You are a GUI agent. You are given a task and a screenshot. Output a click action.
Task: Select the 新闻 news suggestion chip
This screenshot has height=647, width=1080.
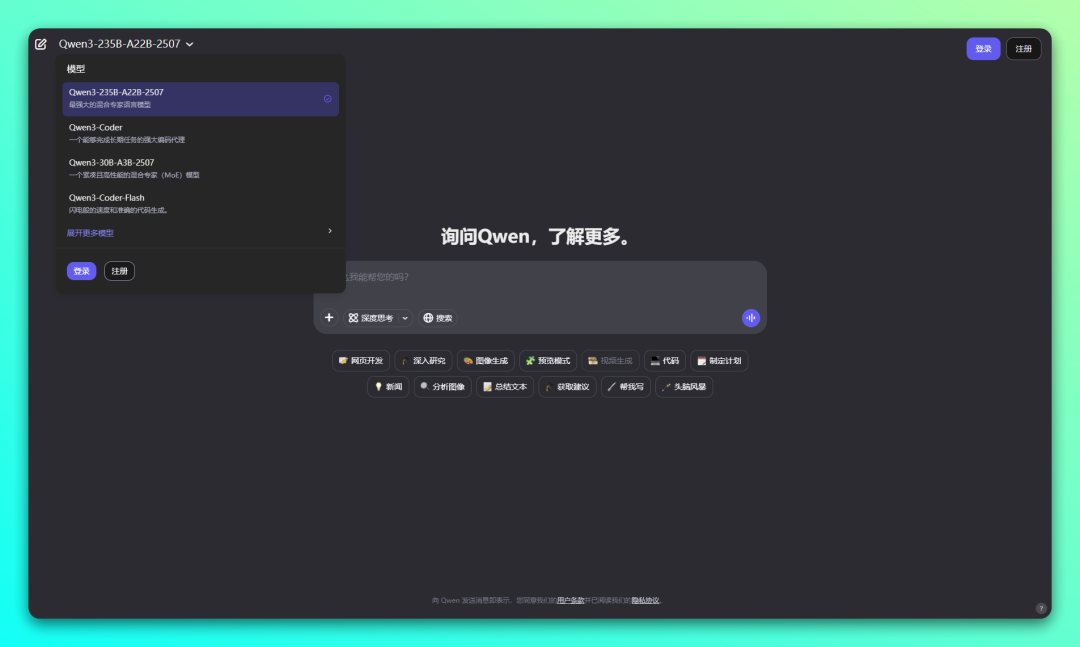387,386
